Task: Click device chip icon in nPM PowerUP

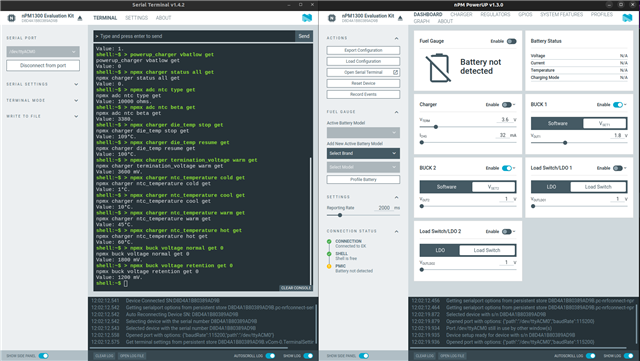Action: coord(332,18)
